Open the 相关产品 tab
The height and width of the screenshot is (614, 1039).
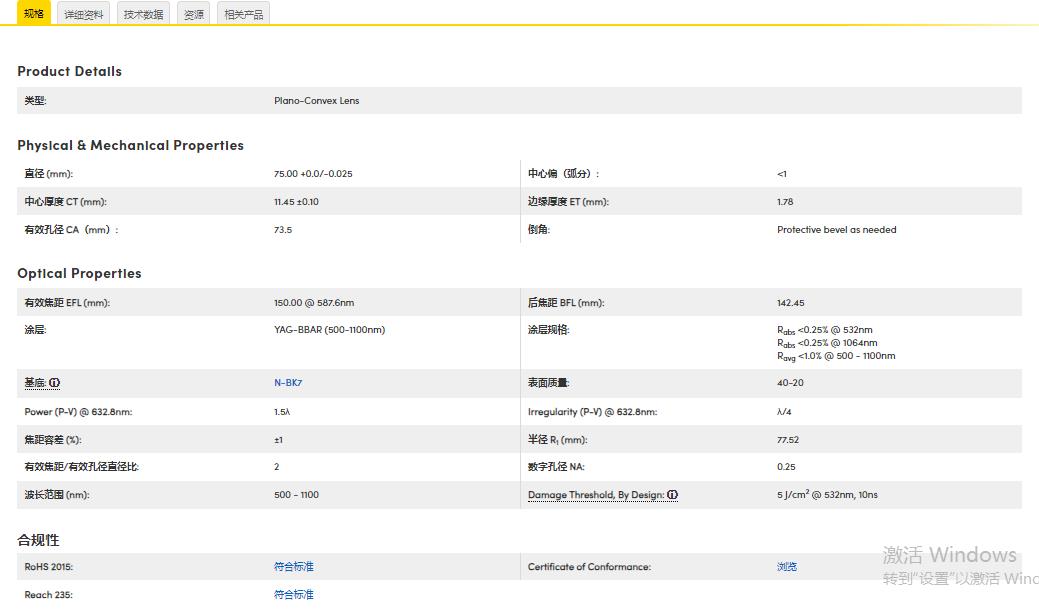[243, 15]
